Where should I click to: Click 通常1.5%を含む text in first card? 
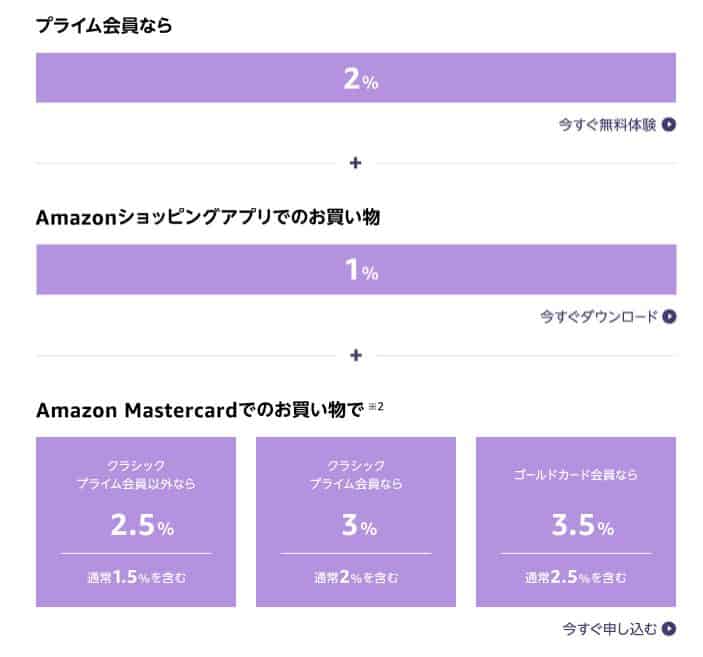tap(136, 577)
